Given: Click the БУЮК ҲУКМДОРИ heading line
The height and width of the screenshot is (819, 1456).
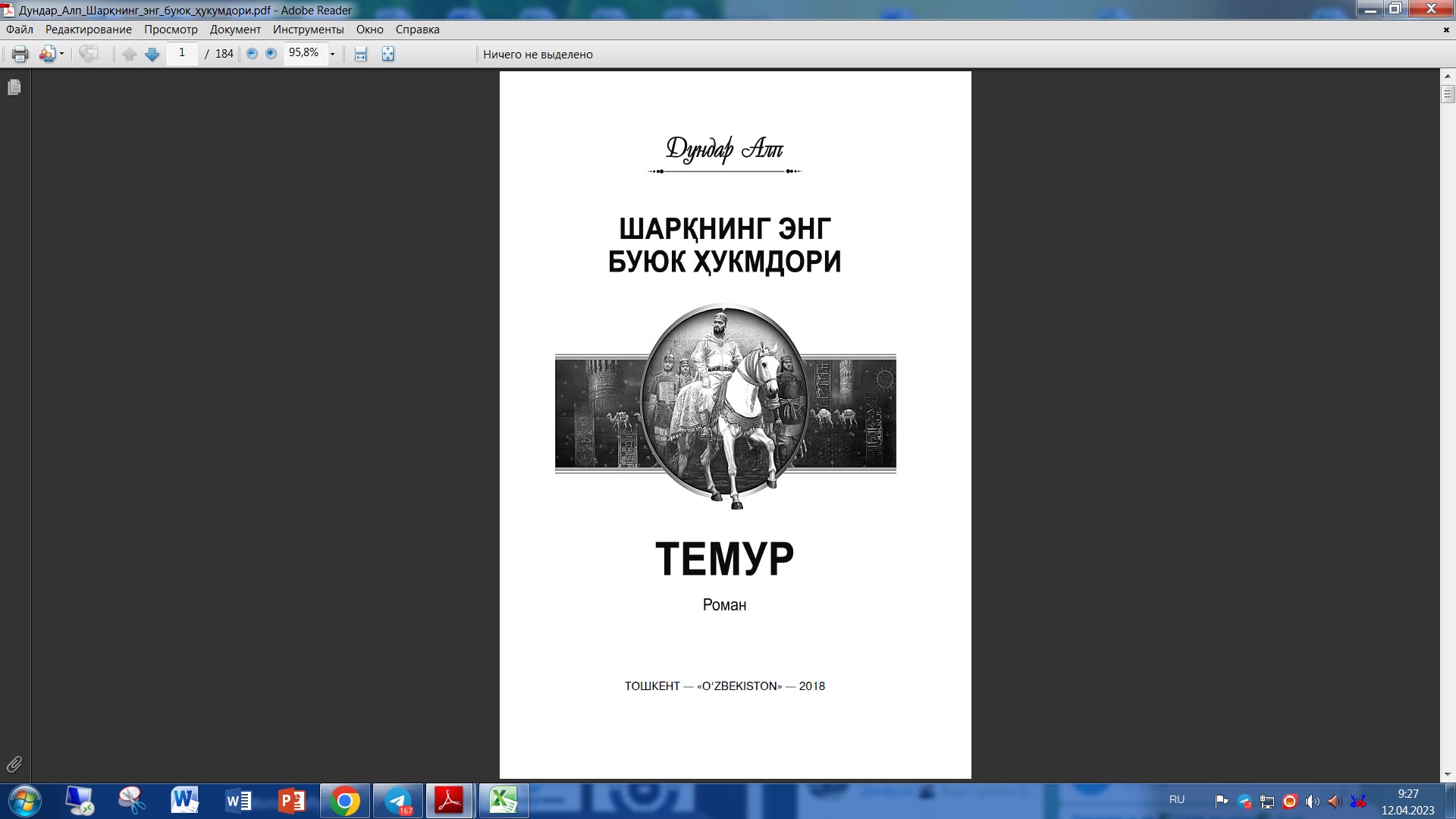Looking at the screenshot, I should pos(725,262).
